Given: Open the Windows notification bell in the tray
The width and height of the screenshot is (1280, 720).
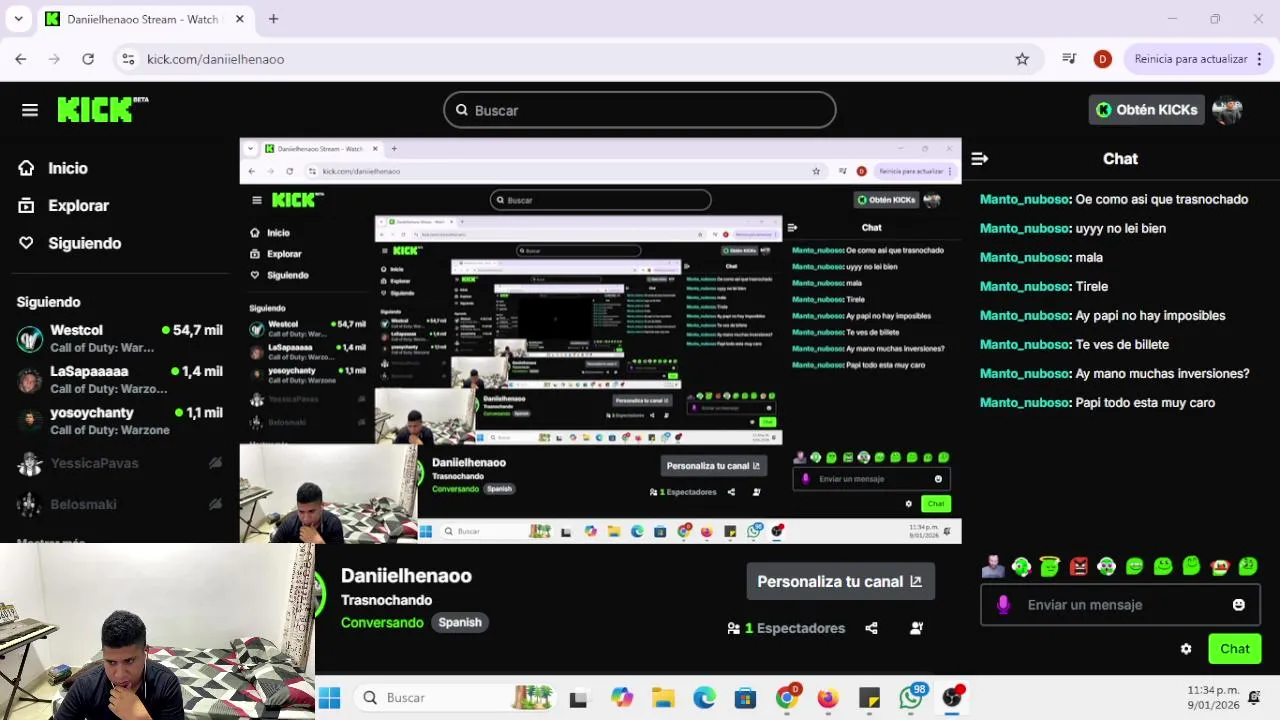Looking at the screenshot, I should 1254,697.
